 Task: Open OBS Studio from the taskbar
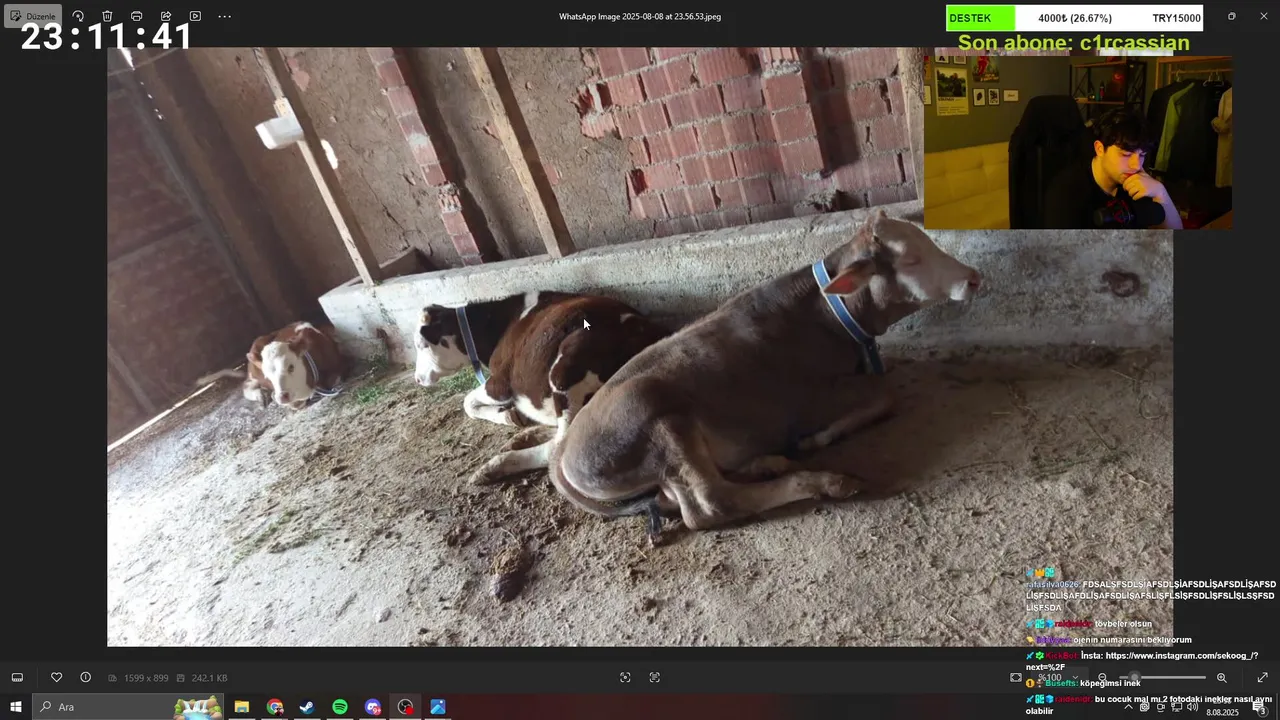[405, 707]
